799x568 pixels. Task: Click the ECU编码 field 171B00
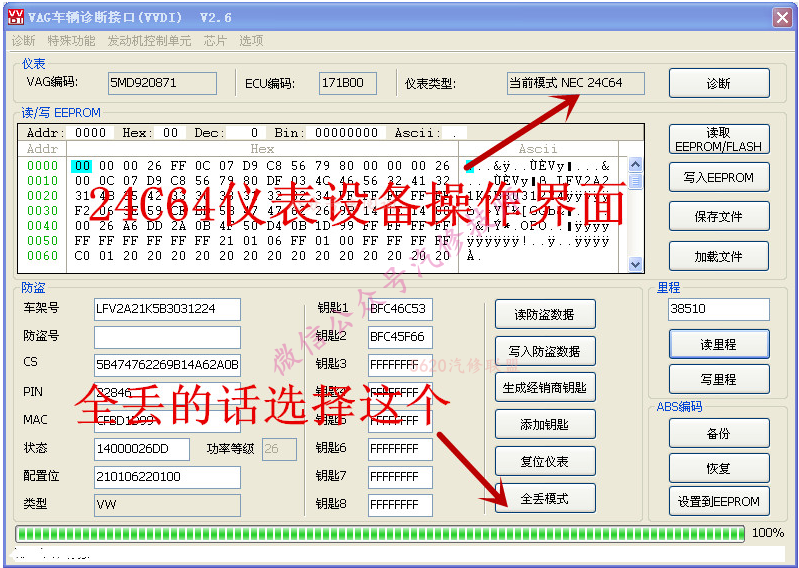(x=348, y=83)
